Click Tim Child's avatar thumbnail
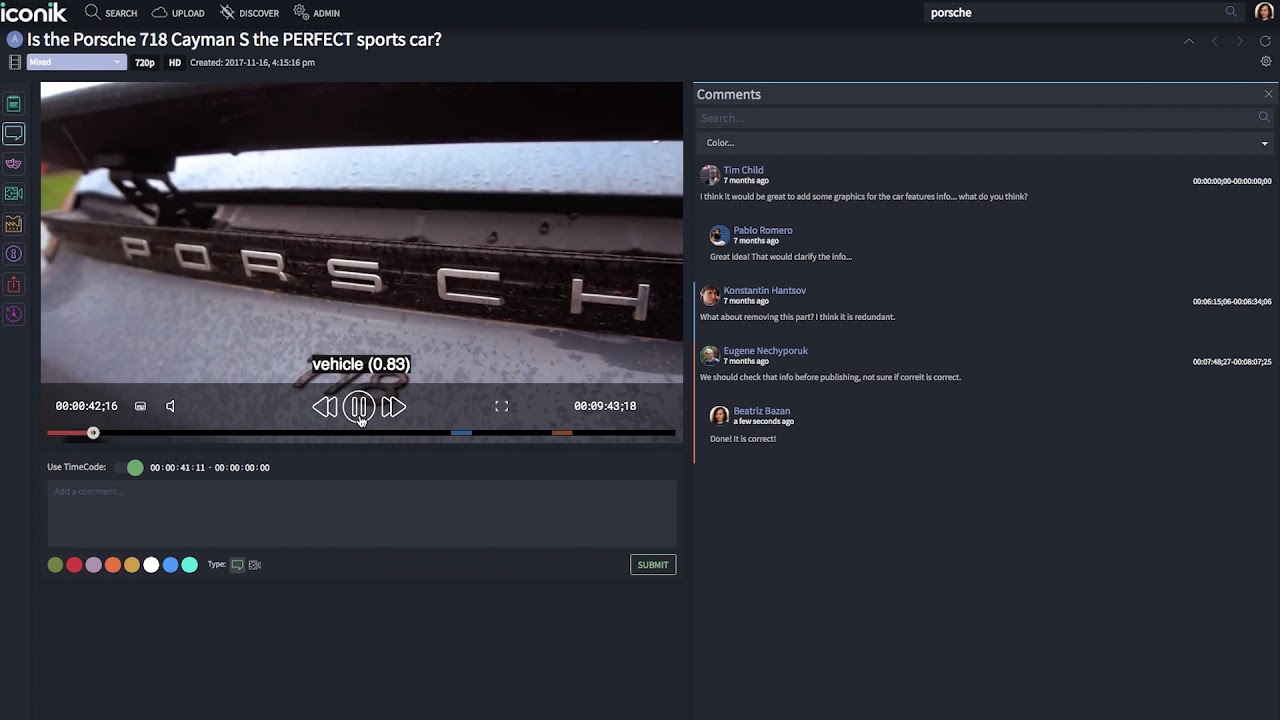 pyautogui.click(x=710, y=175)
